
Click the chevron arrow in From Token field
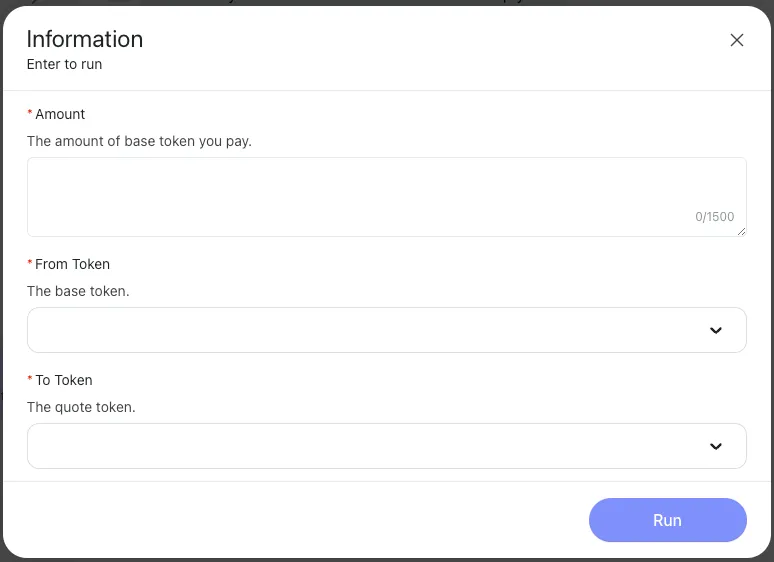pos(716,330)
